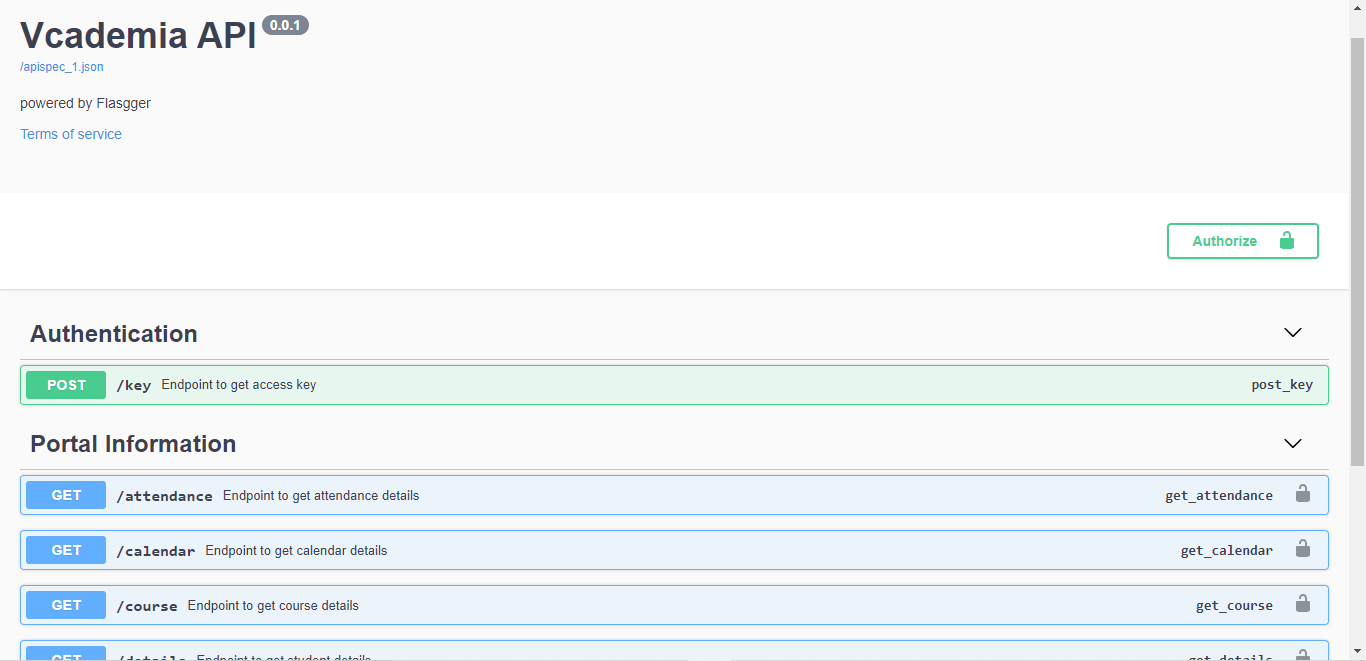1366x661 pixels.
Task: Click 'powered by Flasgger' text
Action: coord(86,103)
